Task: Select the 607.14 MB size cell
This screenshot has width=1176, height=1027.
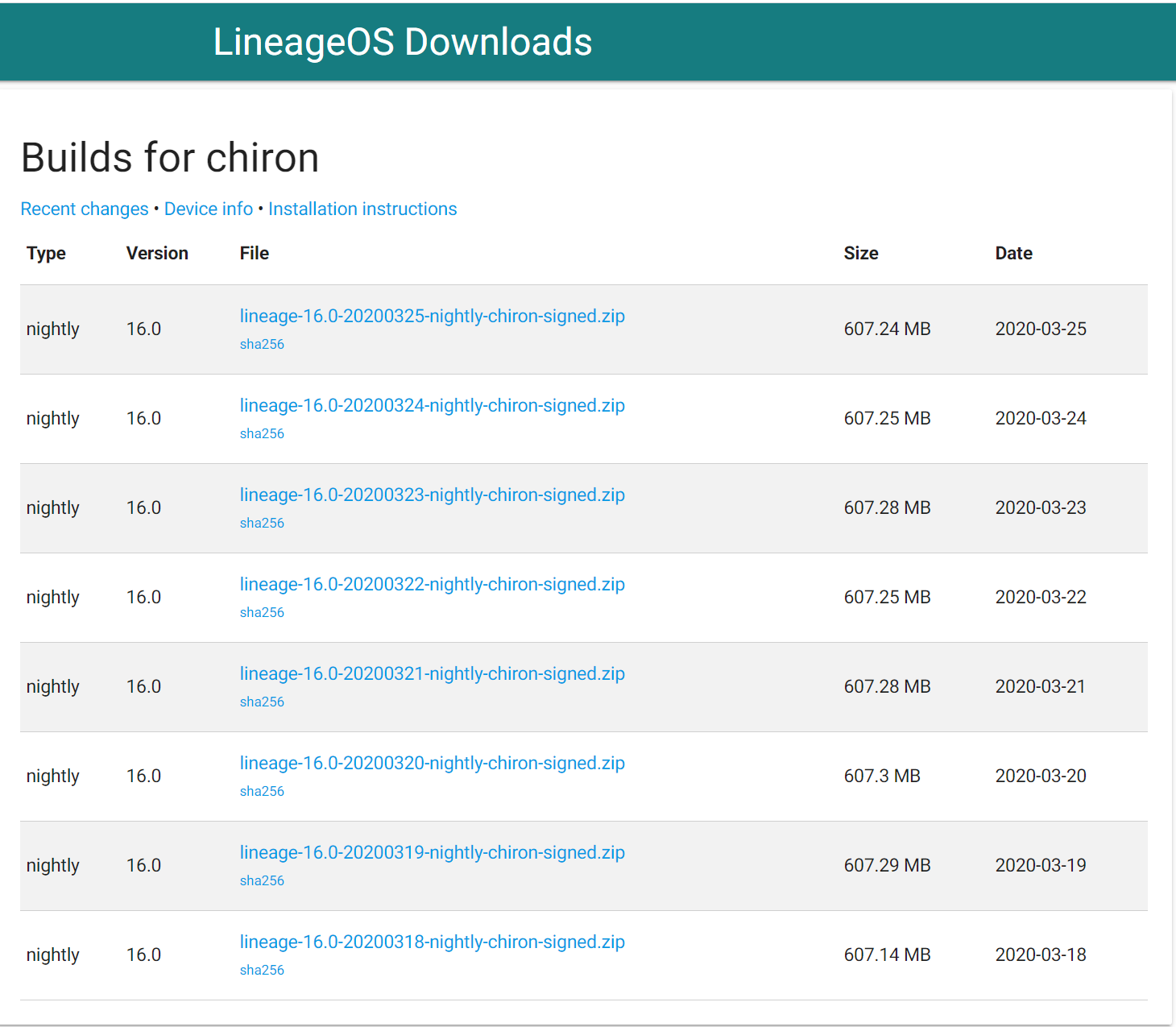Action: point(888,955)
